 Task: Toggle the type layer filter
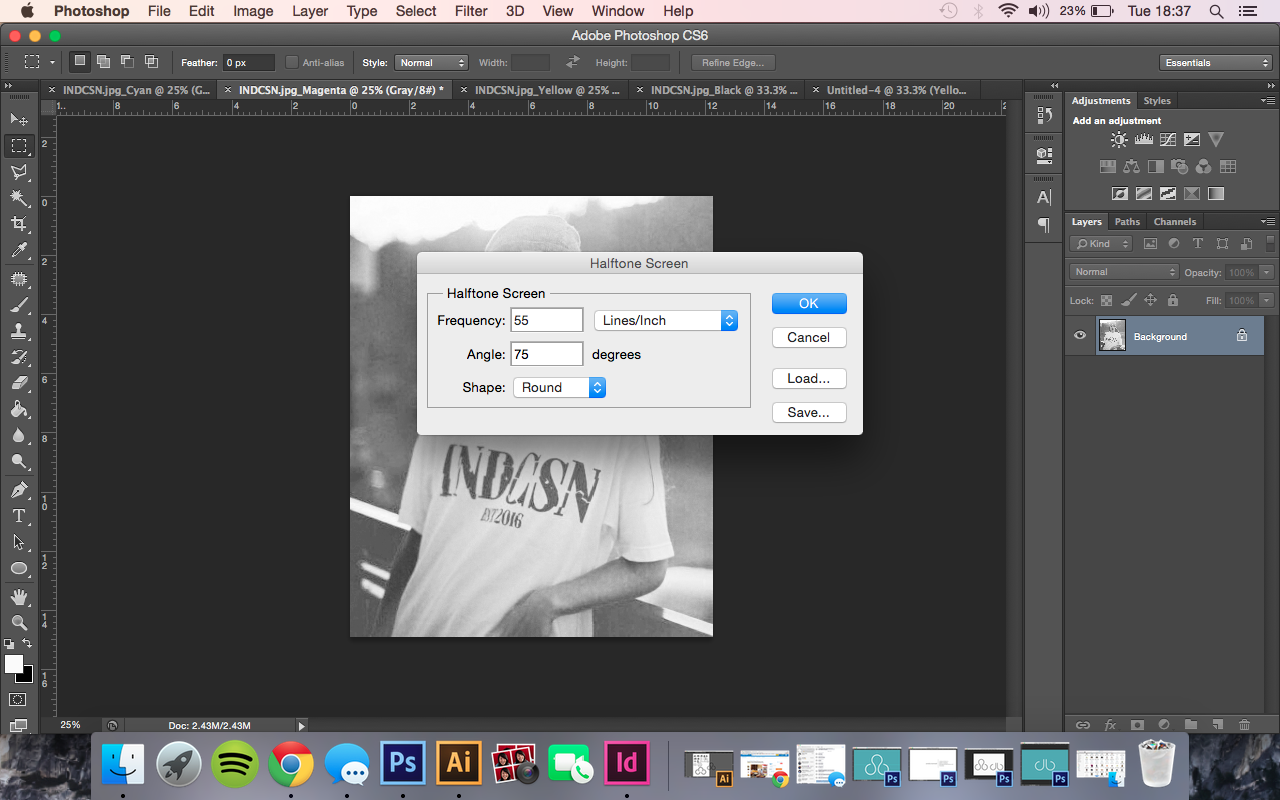point(1198,244)
